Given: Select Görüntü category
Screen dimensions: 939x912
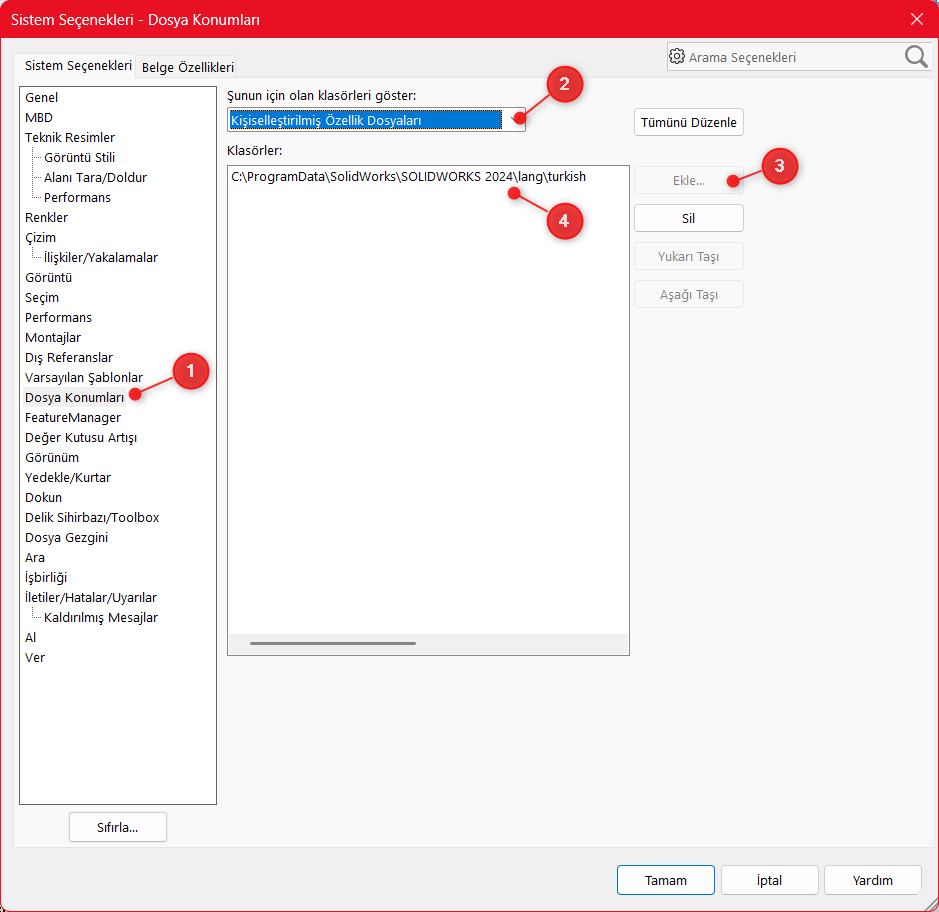Looking at the screenshot, I should point(49,277).
